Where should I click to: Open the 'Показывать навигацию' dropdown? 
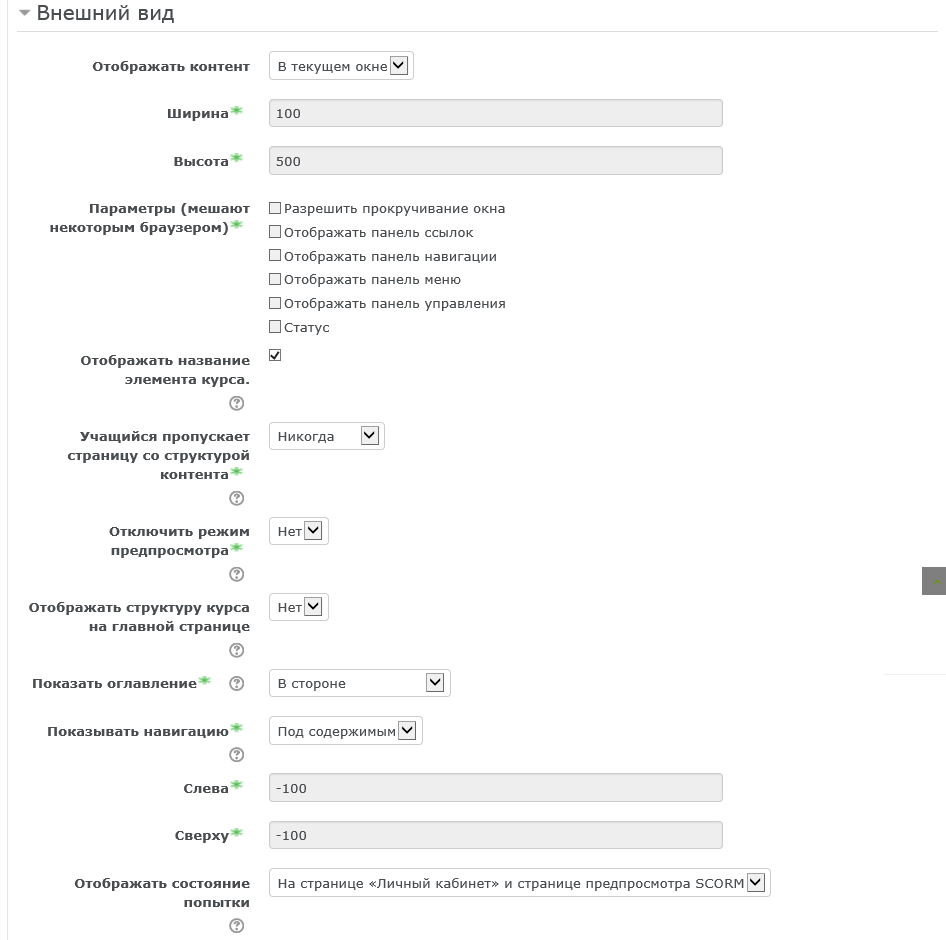tap(345, 731)
